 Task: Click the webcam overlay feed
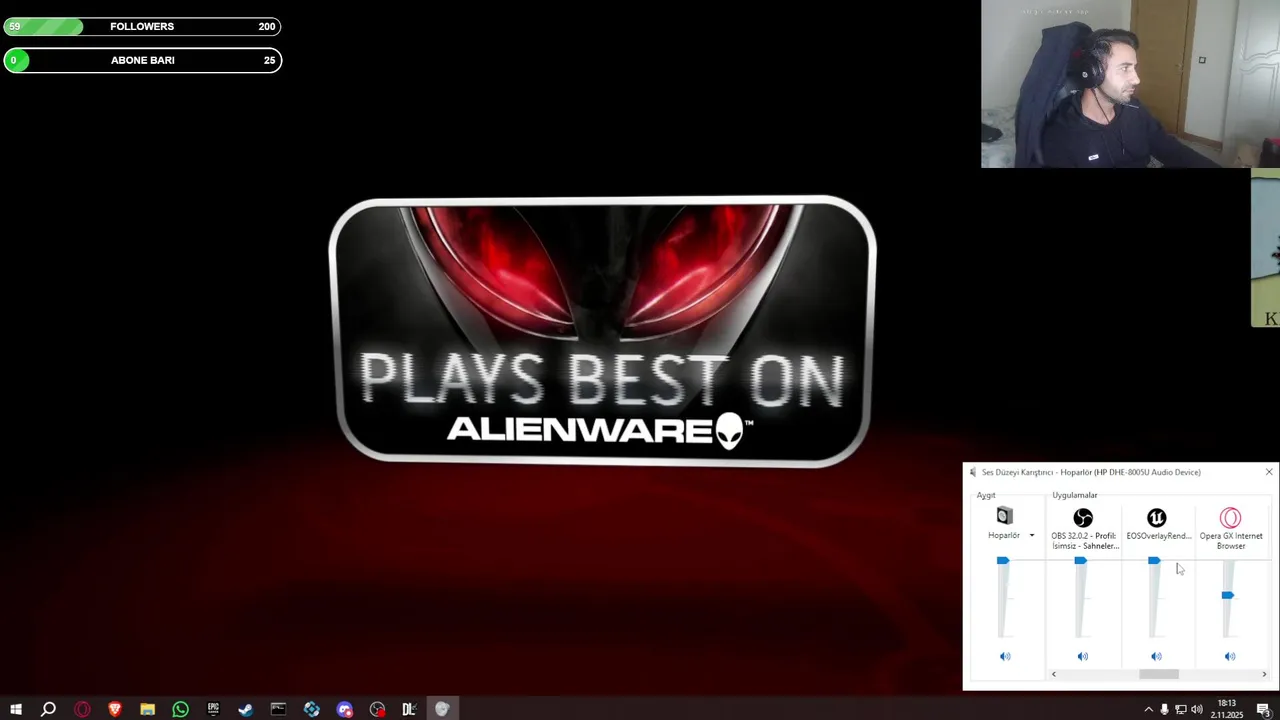[x=1130, y=84]
